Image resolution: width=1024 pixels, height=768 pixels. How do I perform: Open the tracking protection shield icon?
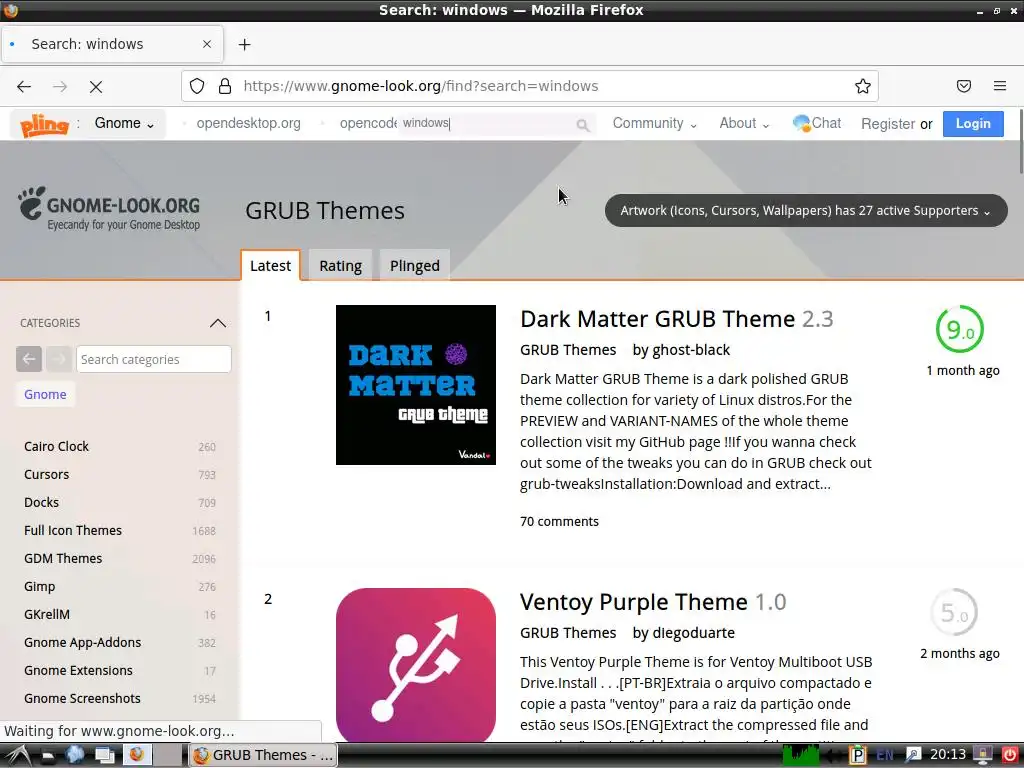(197, 86)
